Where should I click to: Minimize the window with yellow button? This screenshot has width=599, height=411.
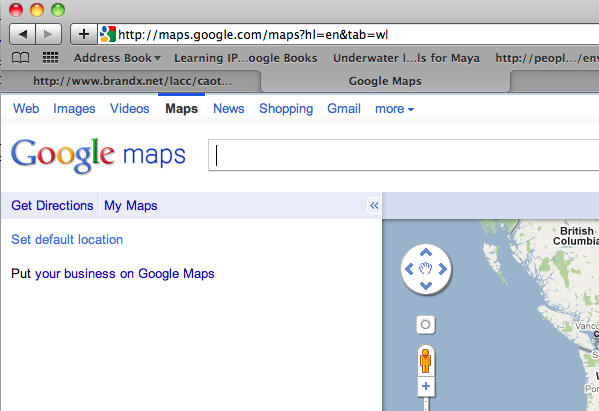tap(37, 10)
